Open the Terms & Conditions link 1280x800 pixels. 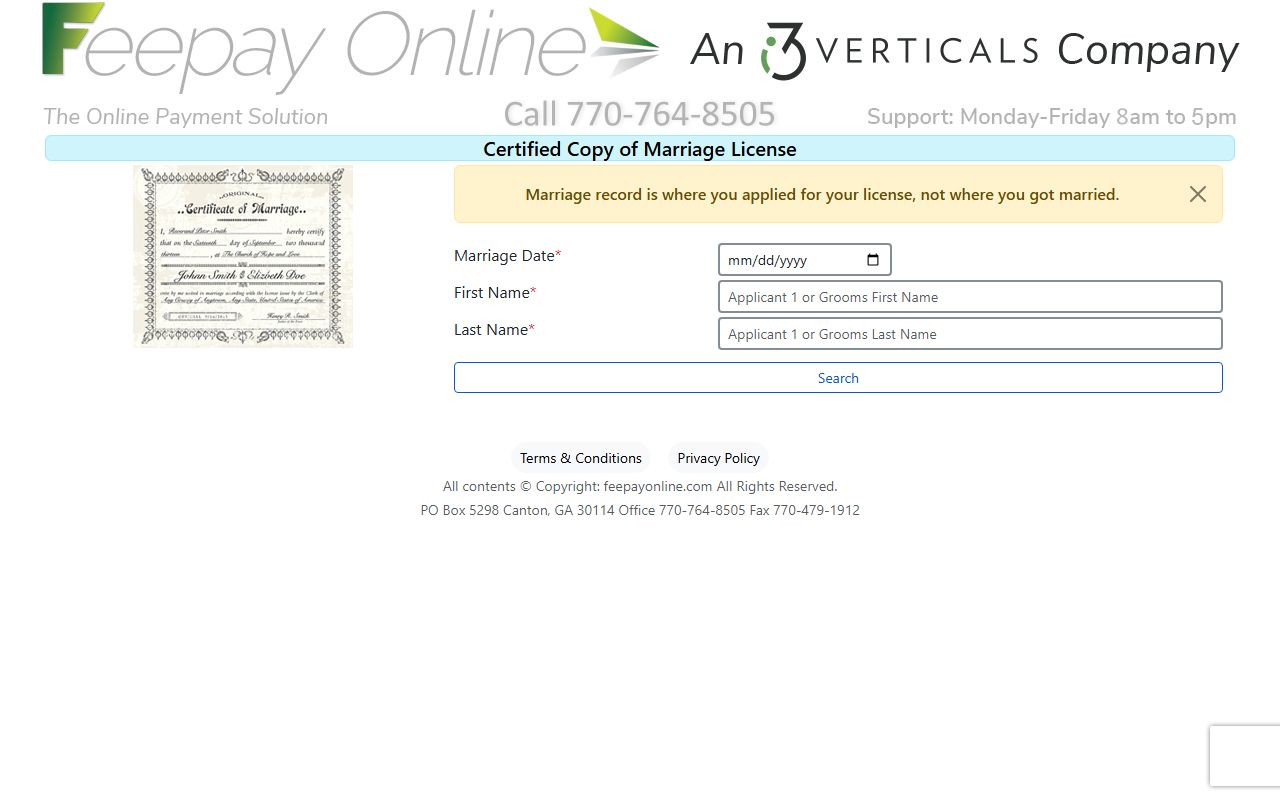coord(581,458)
